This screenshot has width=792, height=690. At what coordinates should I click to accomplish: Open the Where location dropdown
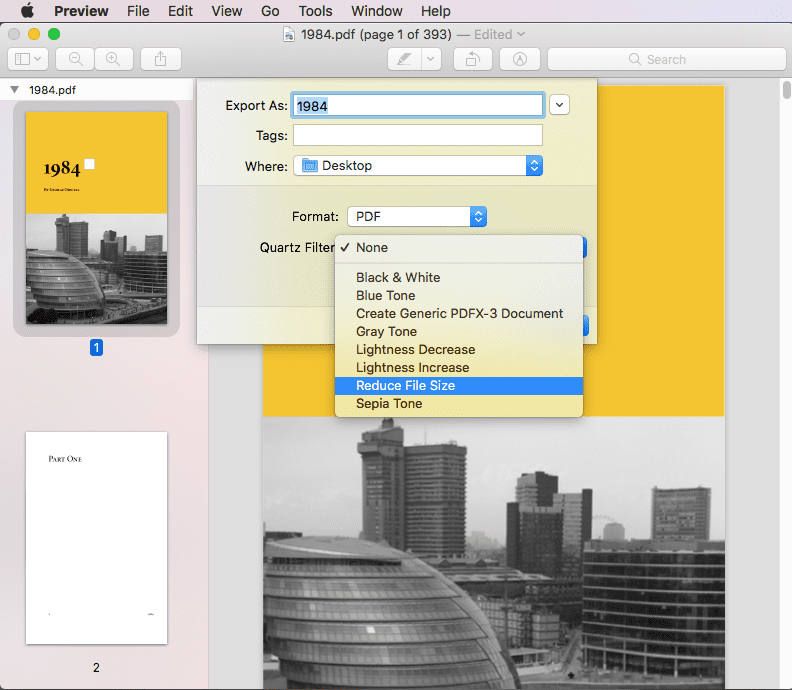[x=418, y=166]
